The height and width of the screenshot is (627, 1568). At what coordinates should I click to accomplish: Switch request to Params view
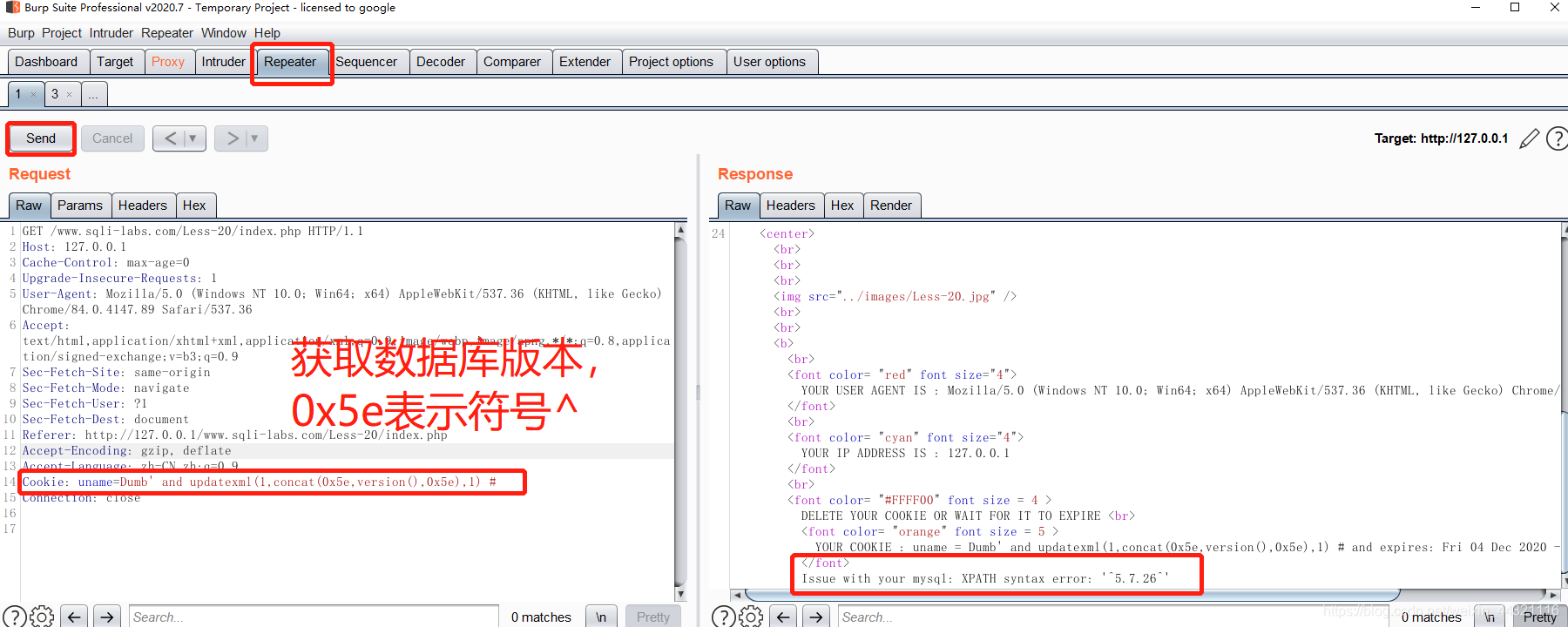click(80, 206)
